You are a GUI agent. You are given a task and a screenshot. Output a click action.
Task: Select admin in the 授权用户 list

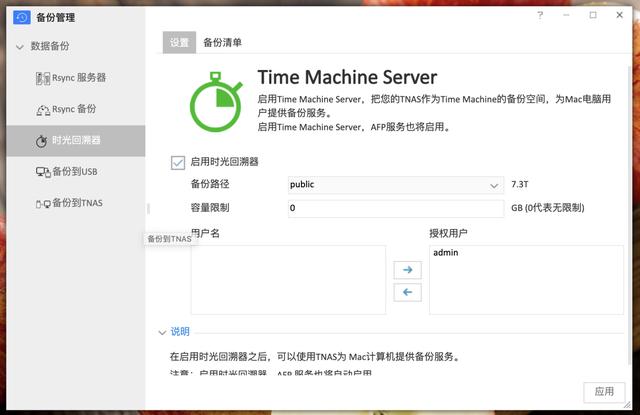click(x=446, y=253)
